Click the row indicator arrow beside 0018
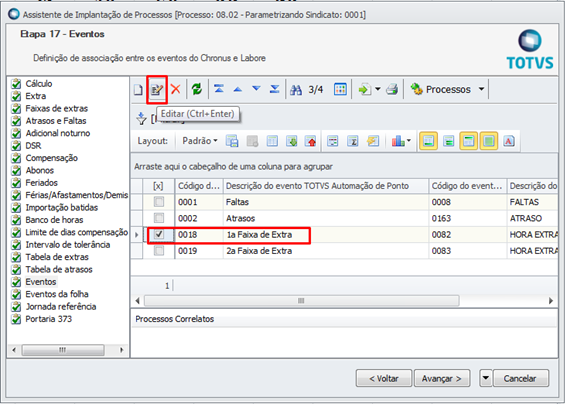Image resolution: width=567 pixels, height=404 pixels. coord(137,235)
